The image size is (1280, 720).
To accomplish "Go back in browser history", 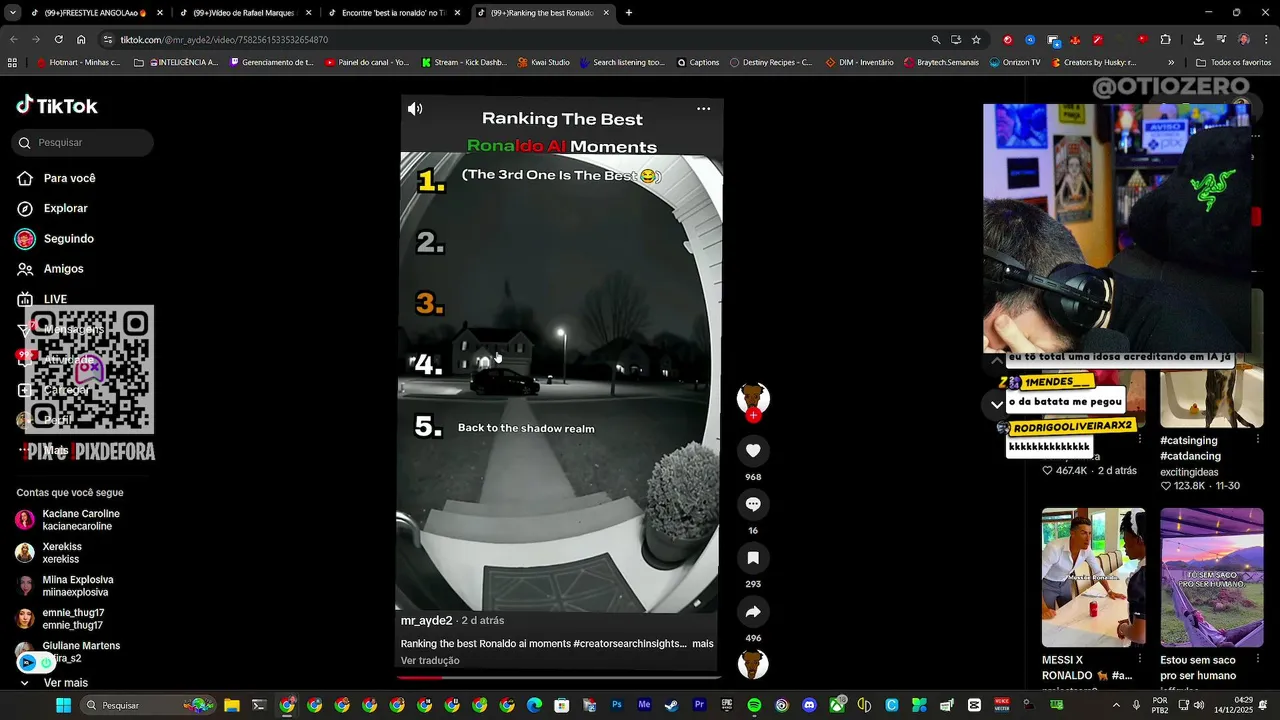I will [14, 40].
